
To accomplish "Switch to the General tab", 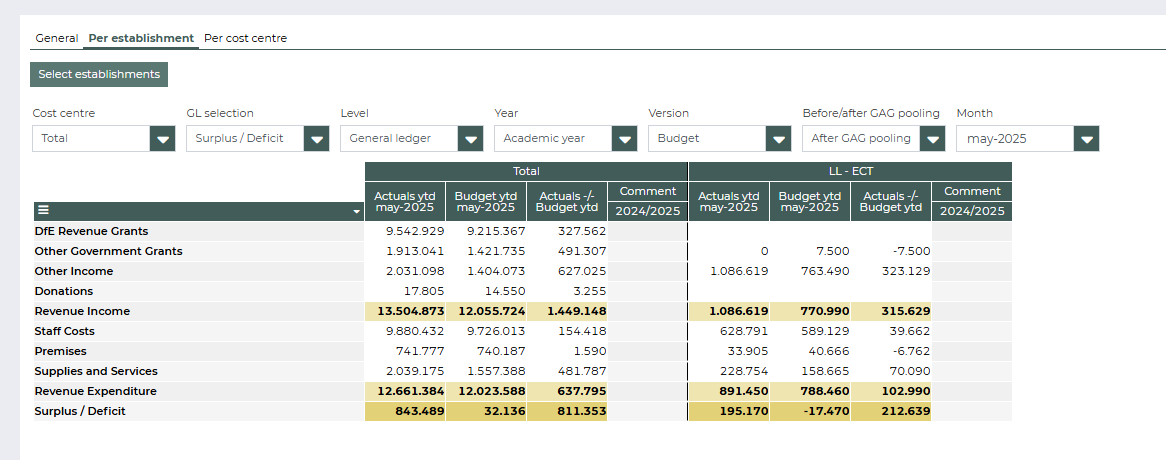I will tap(56, 38).
